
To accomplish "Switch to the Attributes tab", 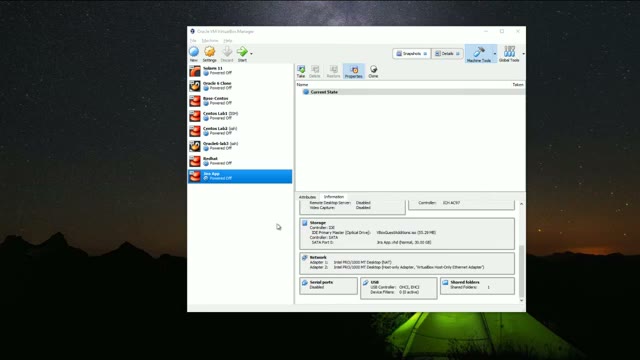I will coord(307,197).
